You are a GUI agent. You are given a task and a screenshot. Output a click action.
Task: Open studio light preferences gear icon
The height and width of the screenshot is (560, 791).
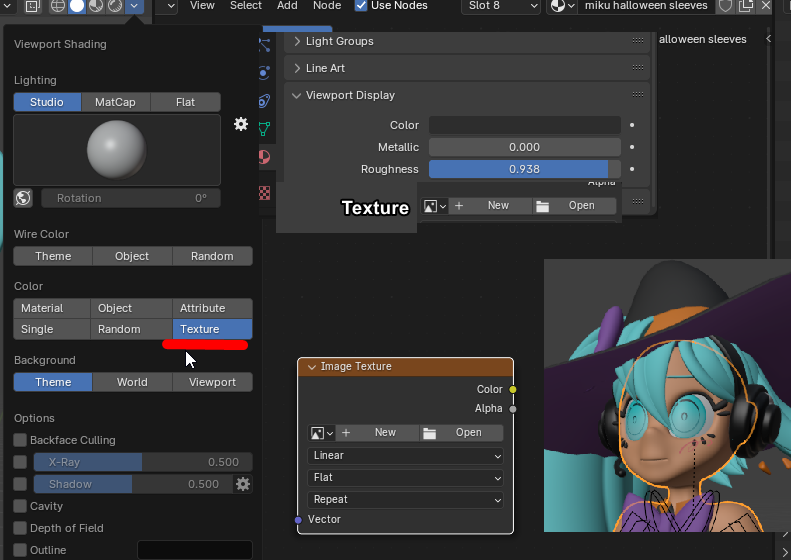tap(241, 124)
